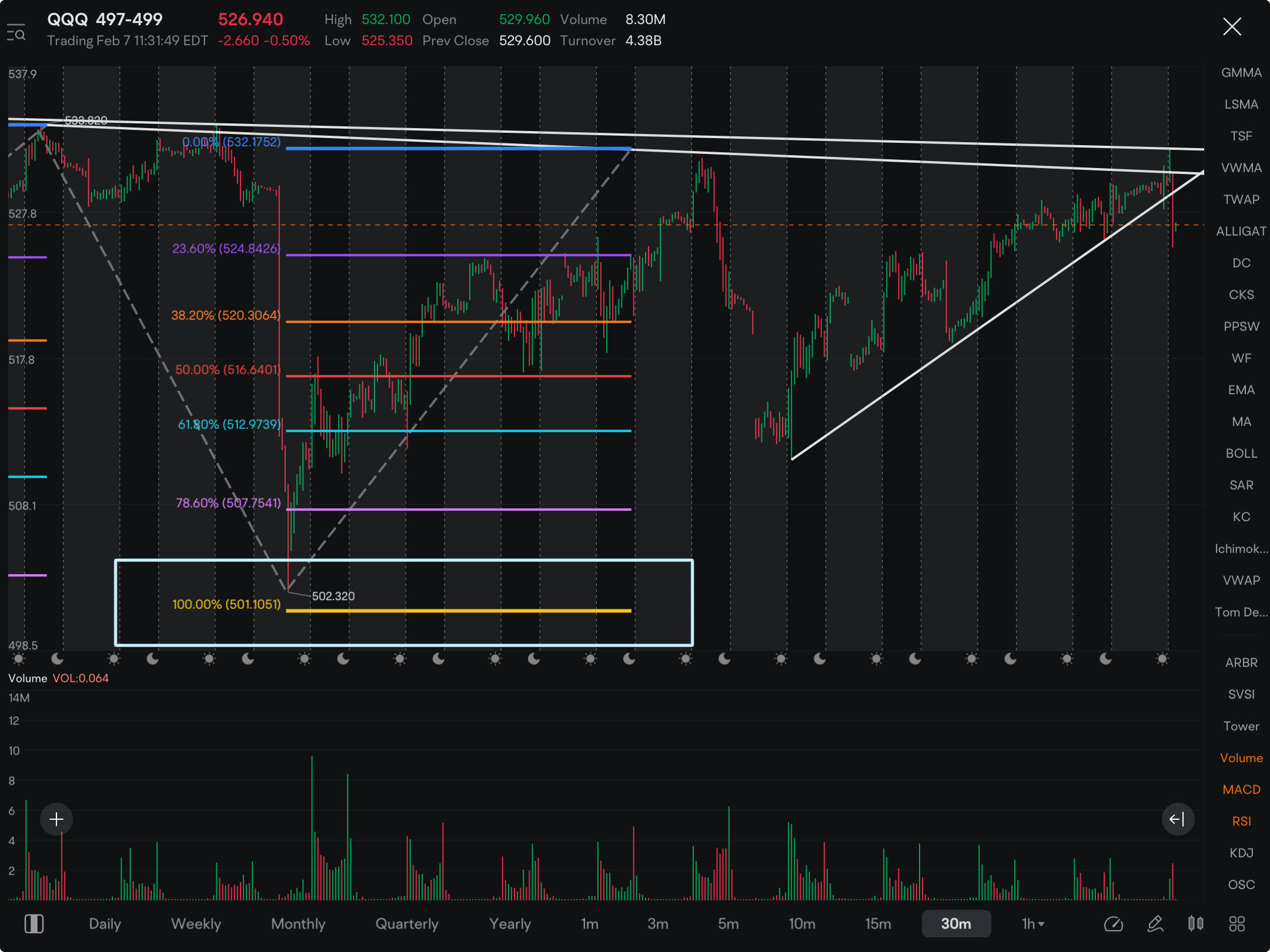Select the Monthly timeframe
The width and height of the screenshot is (1270, 952).
point(298,924)
